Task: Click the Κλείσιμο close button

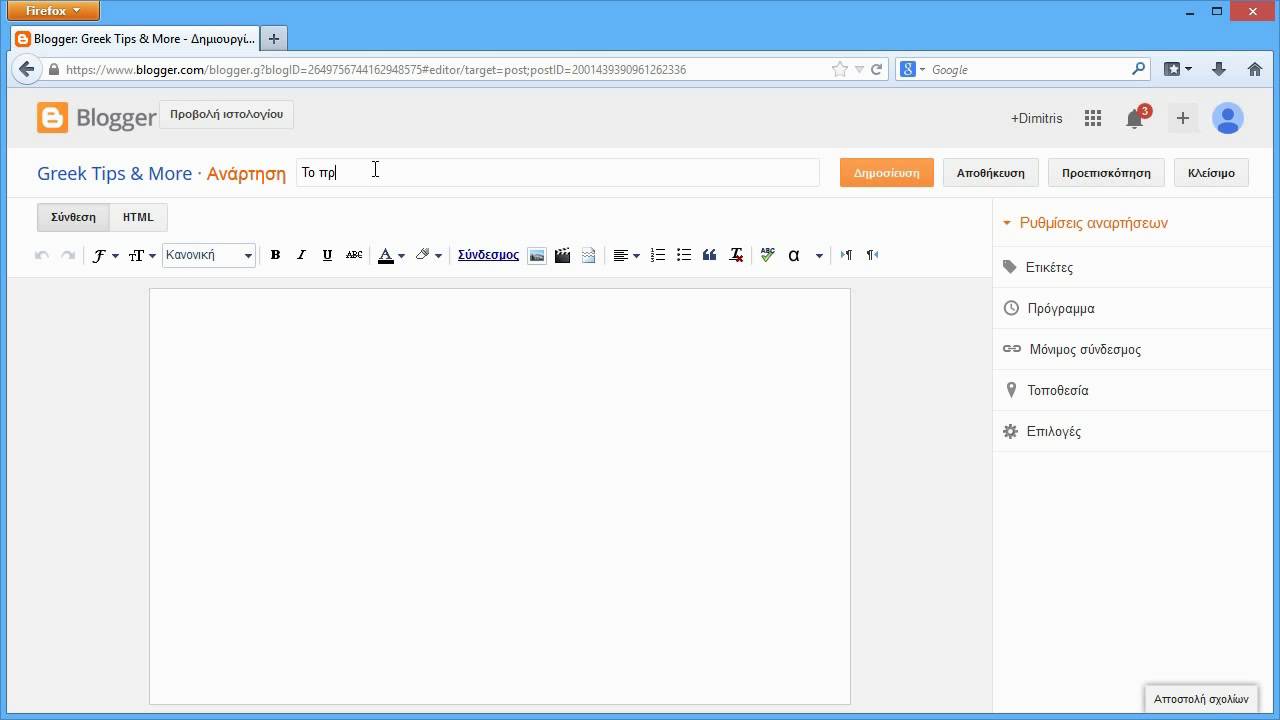Action: 1211,172
